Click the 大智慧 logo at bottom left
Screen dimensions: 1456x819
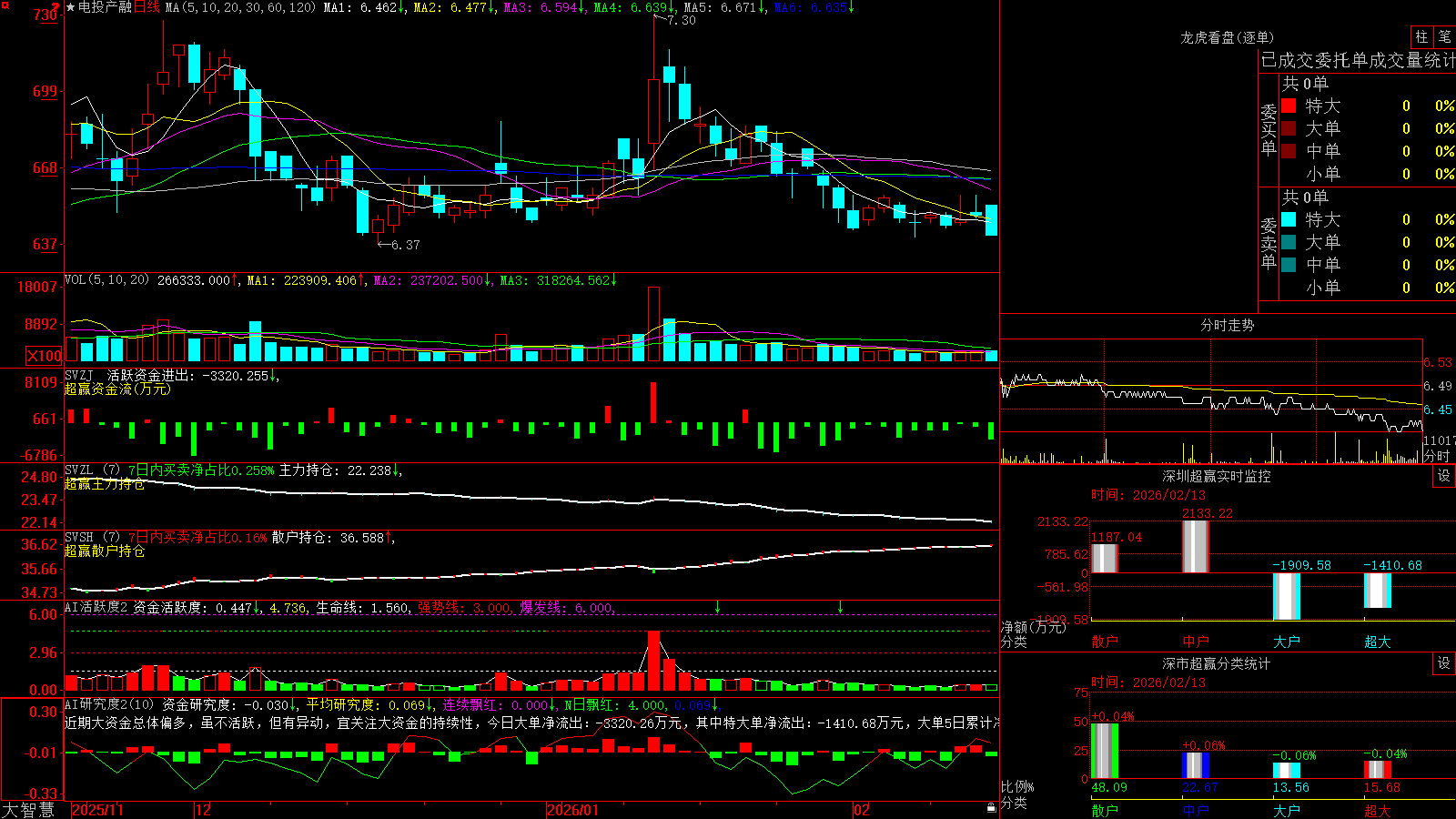[x=29, y=810]
